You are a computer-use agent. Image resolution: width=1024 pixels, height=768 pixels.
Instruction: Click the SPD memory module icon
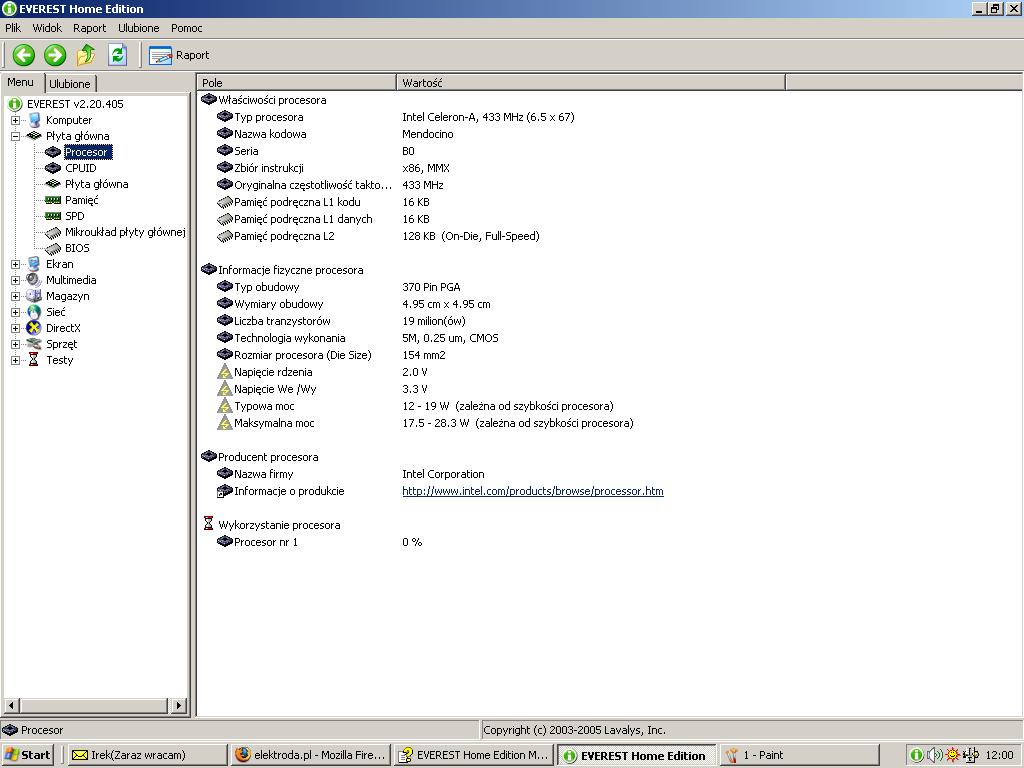[53, 216]
